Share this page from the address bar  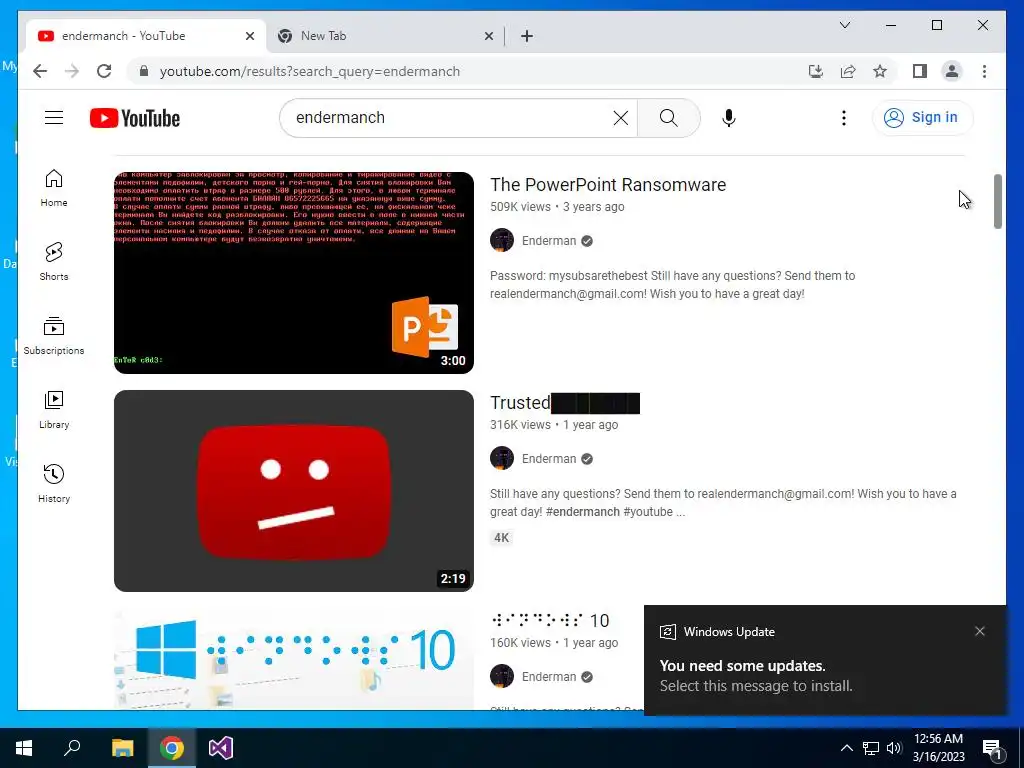tap(848, 71)
